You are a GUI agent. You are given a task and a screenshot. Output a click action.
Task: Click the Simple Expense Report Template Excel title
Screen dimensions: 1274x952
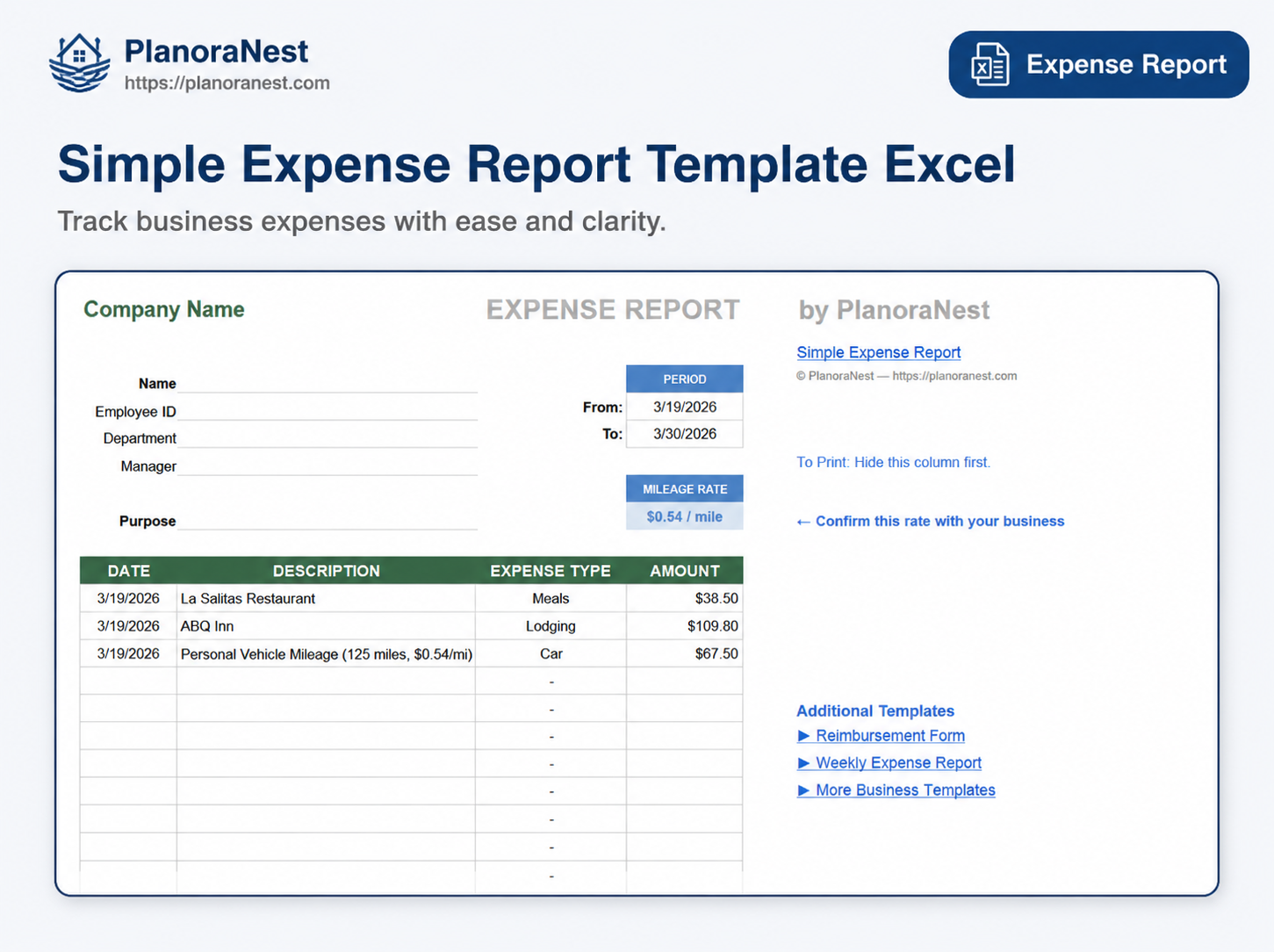tap(536, 163)
